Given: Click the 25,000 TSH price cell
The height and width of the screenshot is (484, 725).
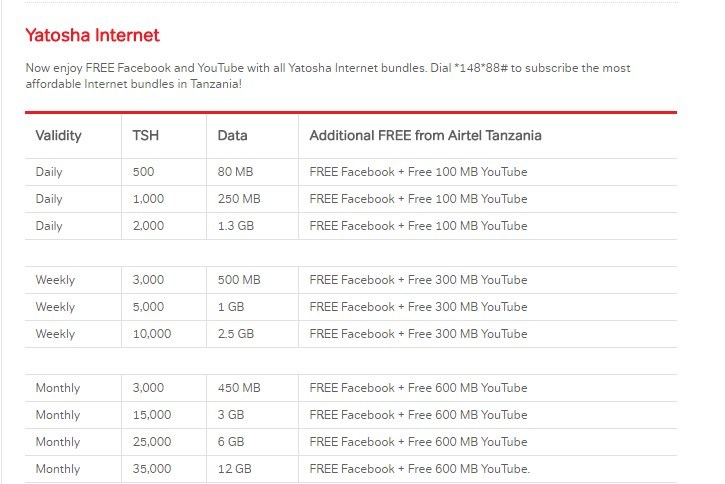Looking at the screenshot, I should (152, 442).
